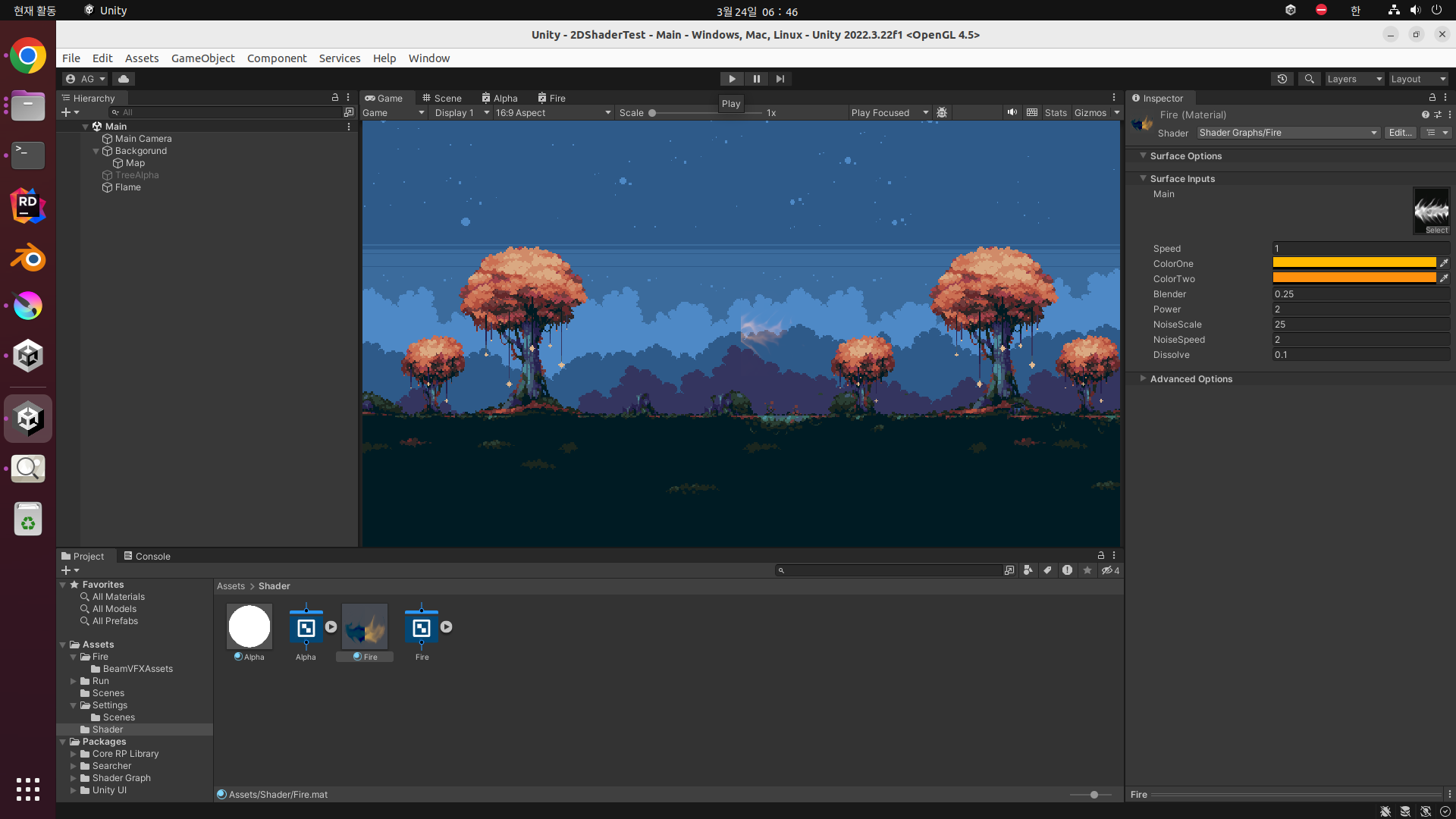Open the shader list options dropdown

point(1436,133)
